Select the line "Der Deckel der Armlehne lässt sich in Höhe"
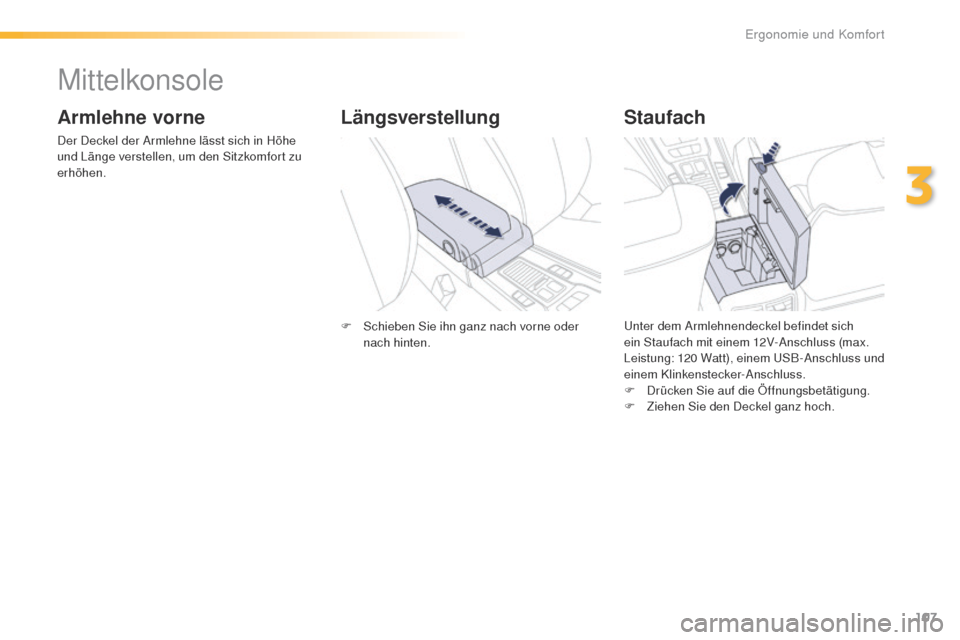960x640 pixels. pos(176,140)
